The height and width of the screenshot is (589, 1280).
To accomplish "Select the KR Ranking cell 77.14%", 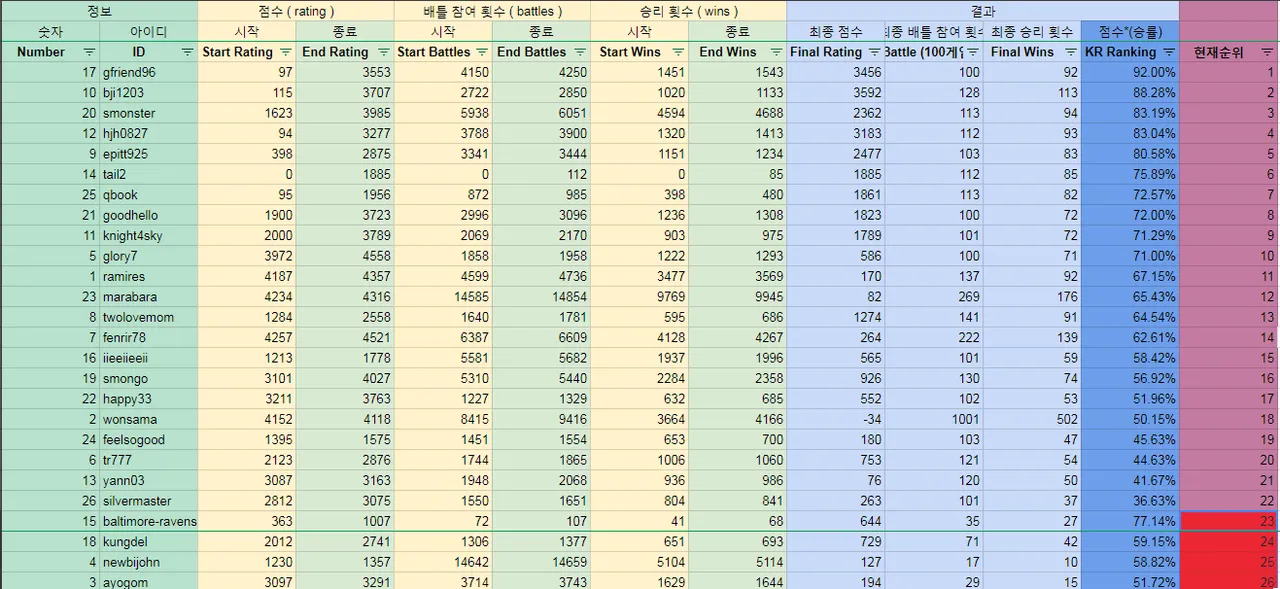I will (1130, 522).
